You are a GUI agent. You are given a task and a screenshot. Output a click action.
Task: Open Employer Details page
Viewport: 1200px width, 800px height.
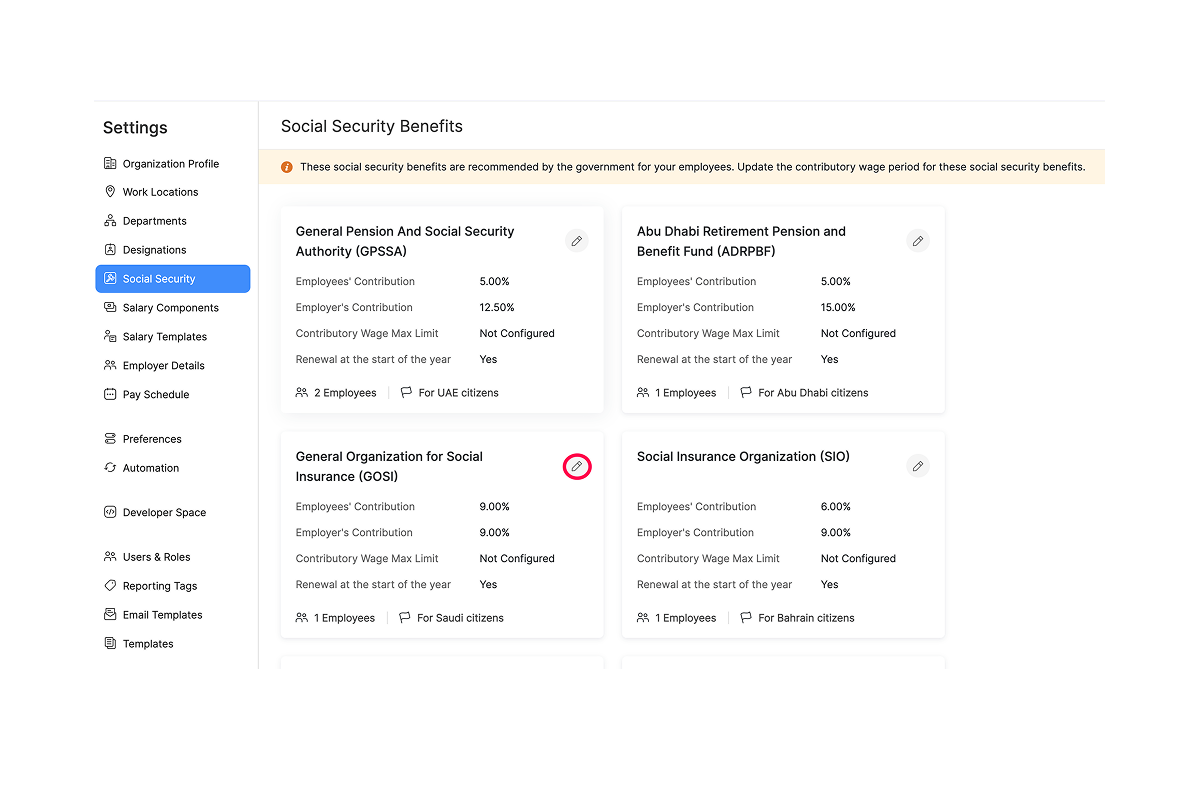(163, 366)
